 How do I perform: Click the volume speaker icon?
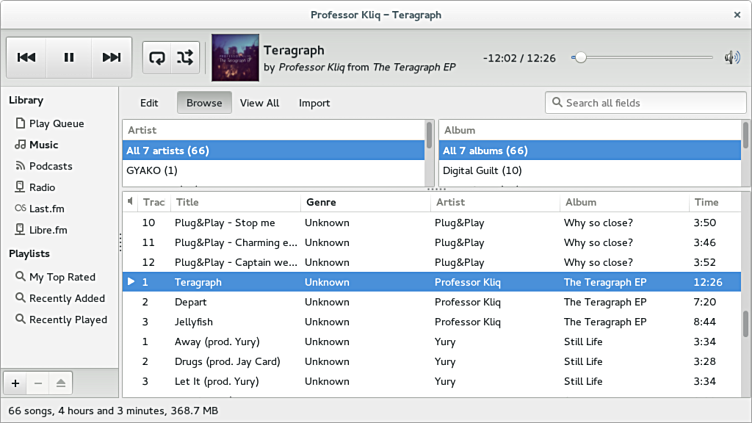tap(732, 57)
